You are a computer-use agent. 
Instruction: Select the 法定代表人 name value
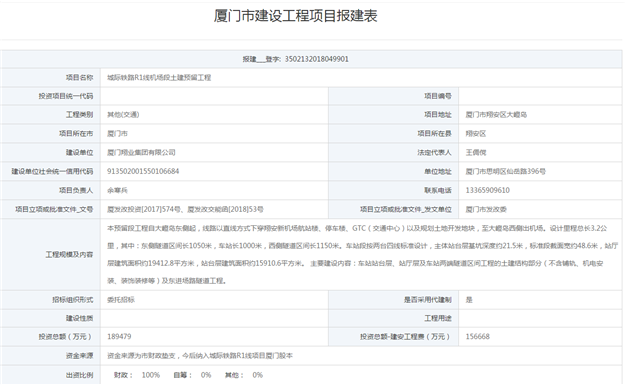pos(476,152)
